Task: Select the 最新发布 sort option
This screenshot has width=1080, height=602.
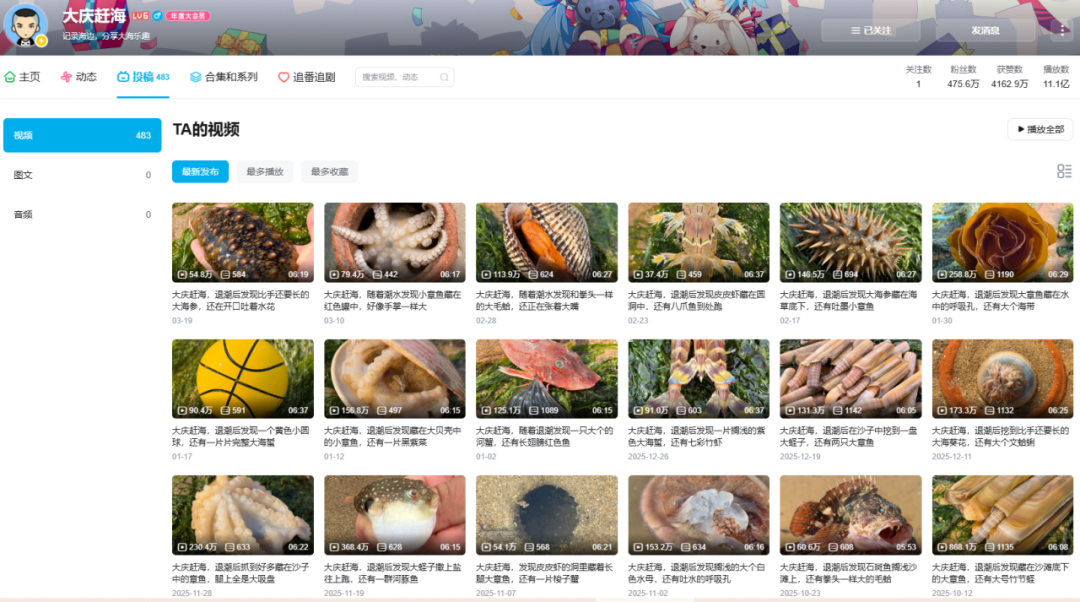Action: (200, 172)
